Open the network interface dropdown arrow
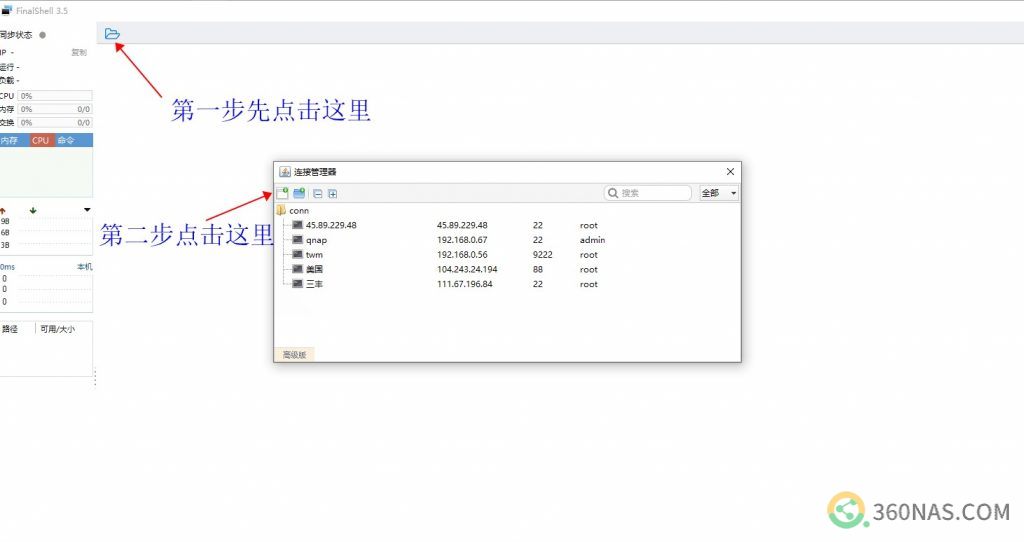The width and height of the screenshot is (1024, 542). [87, 210]
